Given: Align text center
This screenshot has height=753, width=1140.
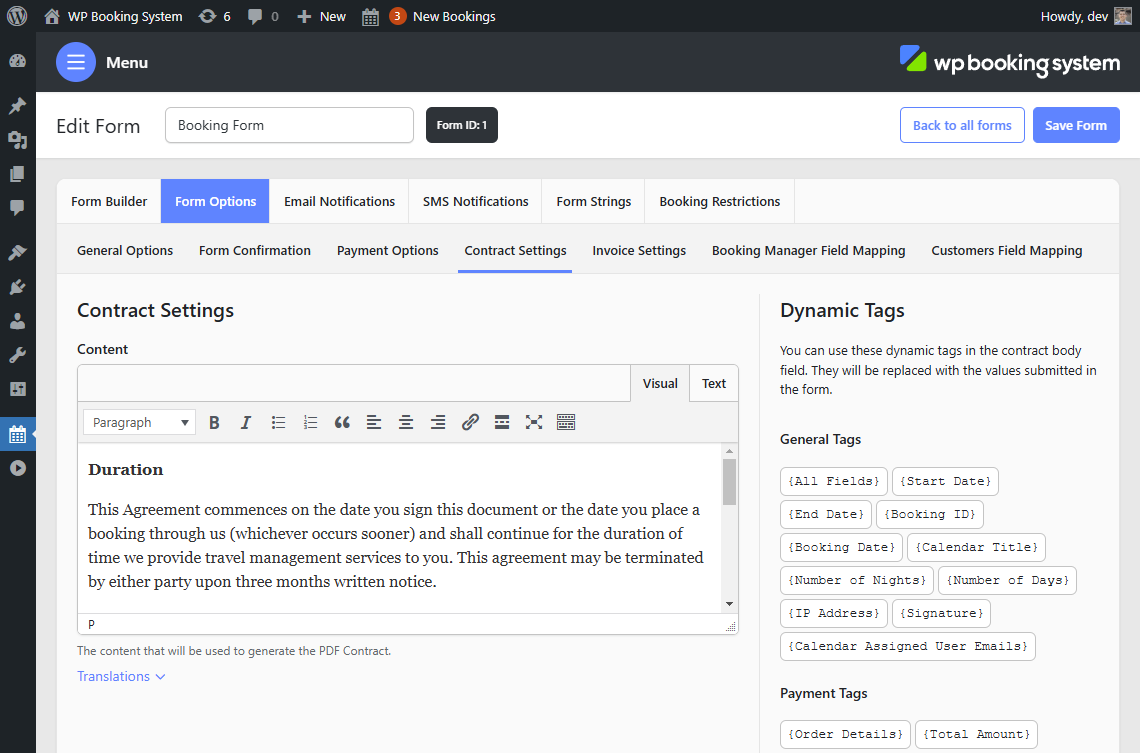Looking at the screenshot, I should tap(406, 422).
